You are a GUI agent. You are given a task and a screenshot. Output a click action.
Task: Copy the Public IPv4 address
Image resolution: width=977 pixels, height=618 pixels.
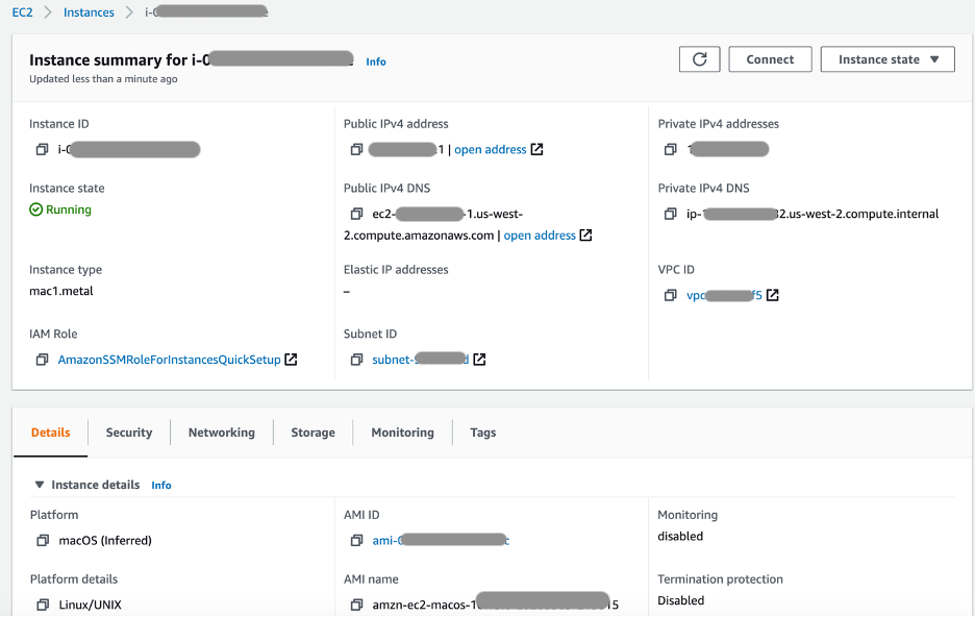(357, 148)
